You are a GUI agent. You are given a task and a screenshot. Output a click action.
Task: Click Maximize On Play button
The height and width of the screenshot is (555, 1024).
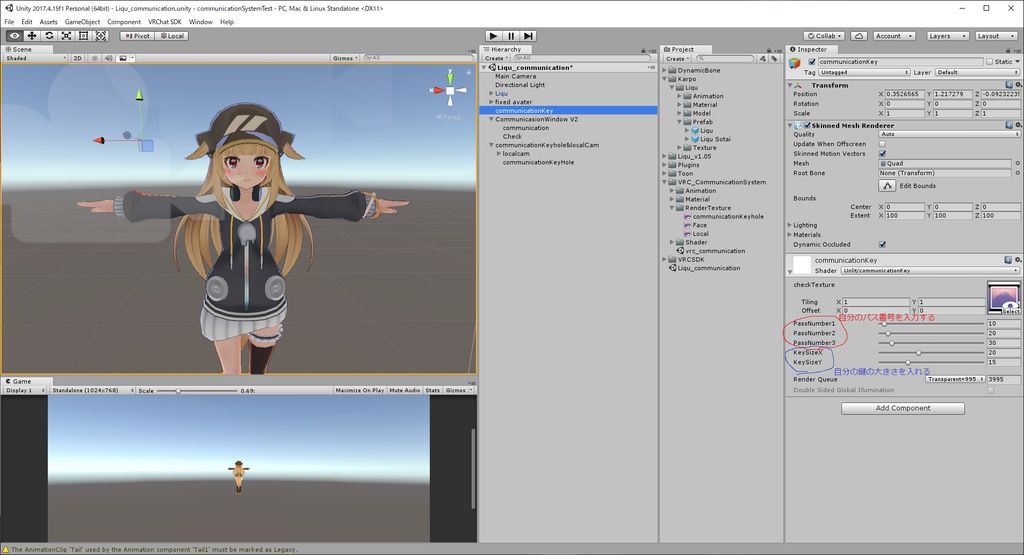(x=360, y=390)
